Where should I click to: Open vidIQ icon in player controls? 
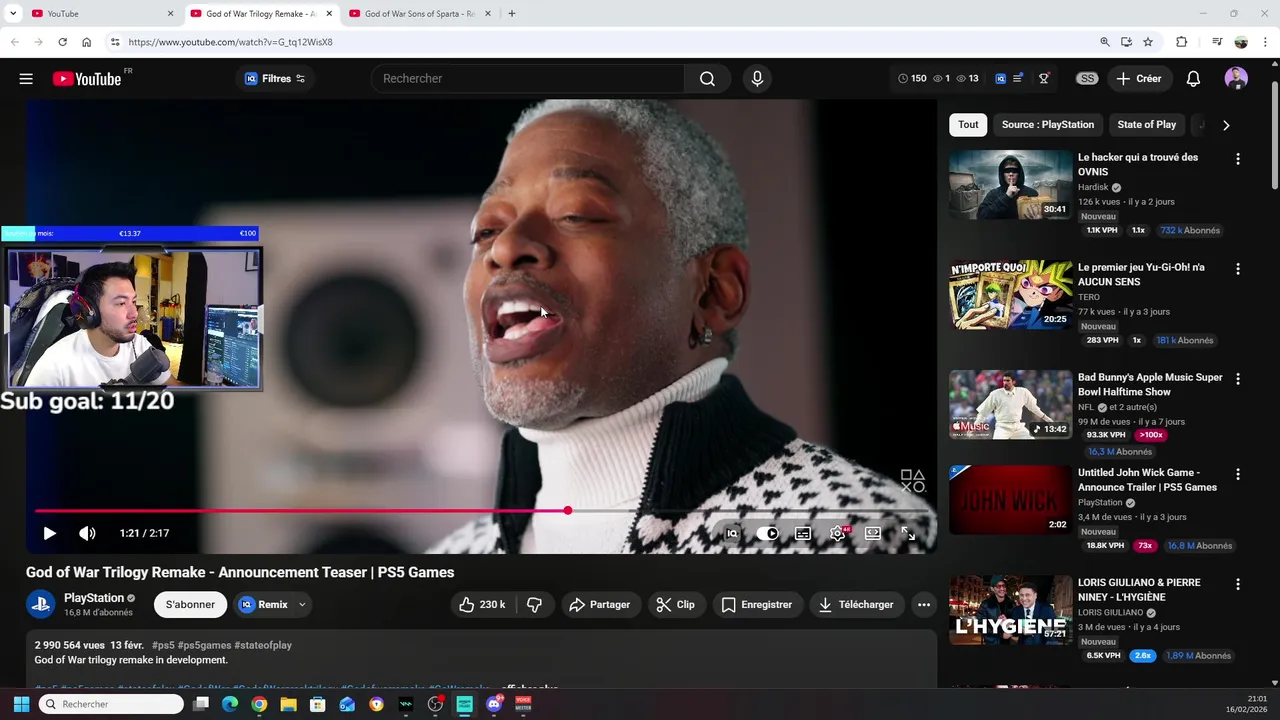tap(732, 534)
